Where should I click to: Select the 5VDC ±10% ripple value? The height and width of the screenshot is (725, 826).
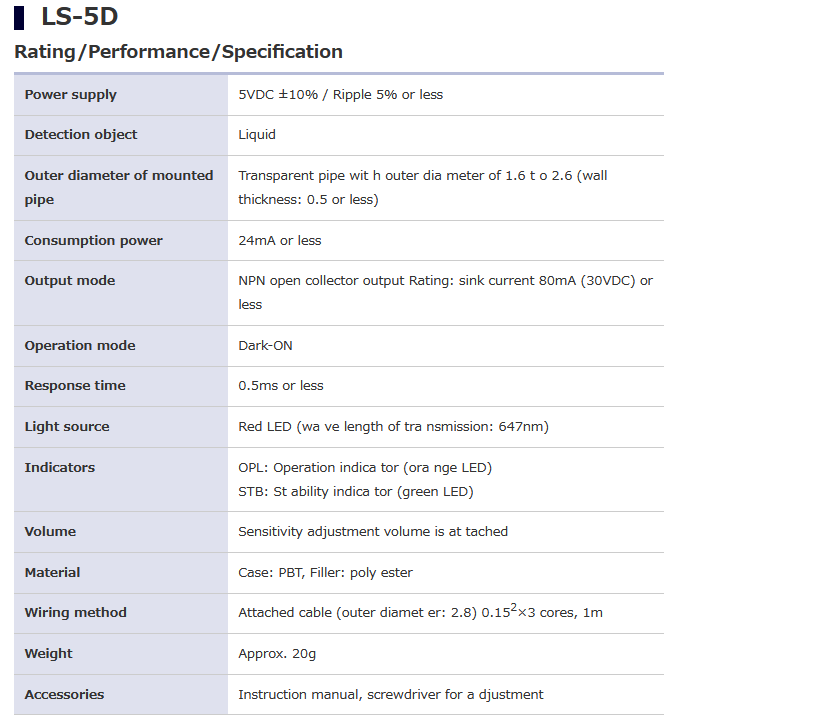tap(340, 95)
